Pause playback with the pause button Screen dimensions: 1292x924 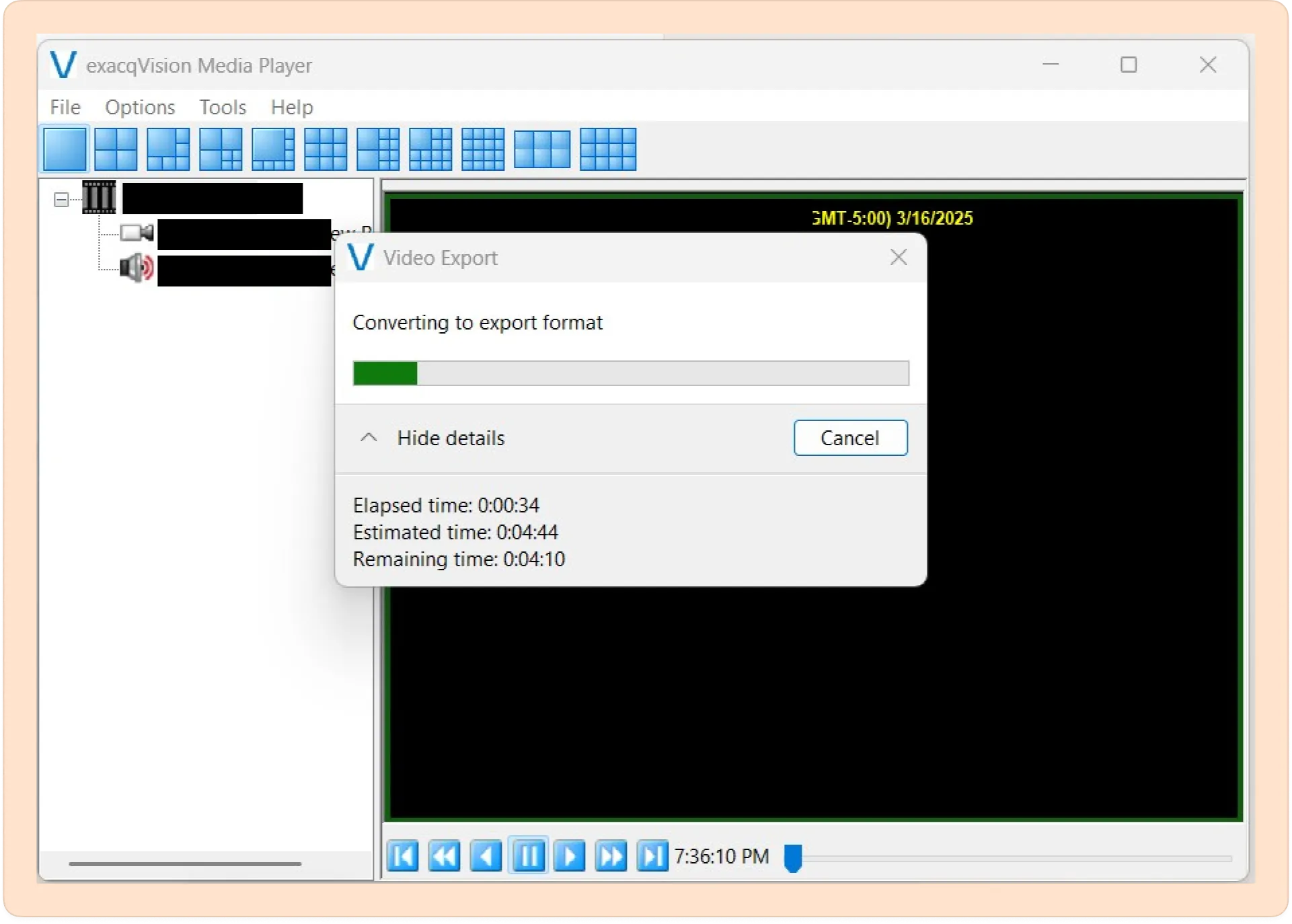point(529,856)
